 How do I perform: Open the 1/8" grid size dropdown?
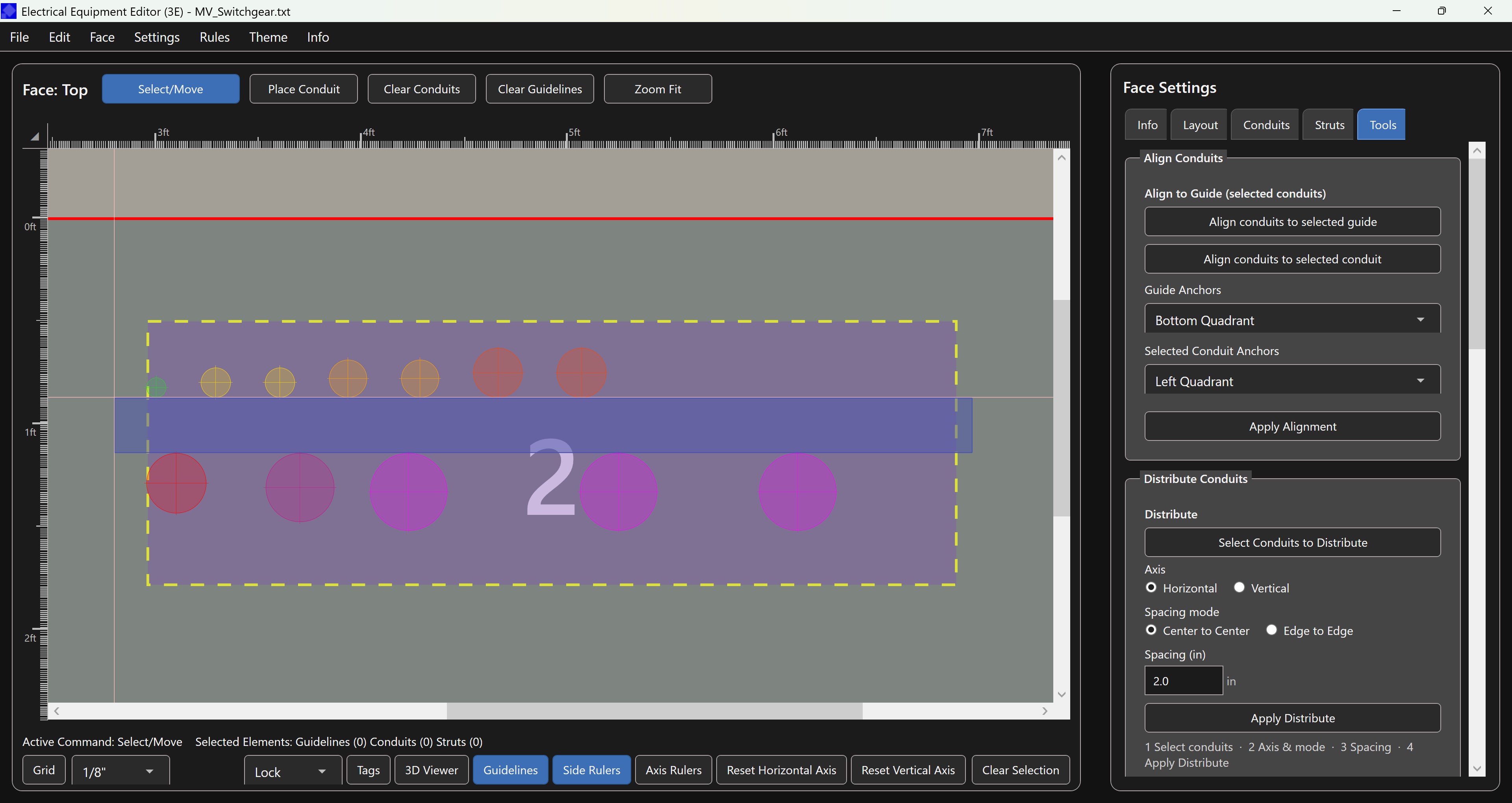click(x=120, y=771)
